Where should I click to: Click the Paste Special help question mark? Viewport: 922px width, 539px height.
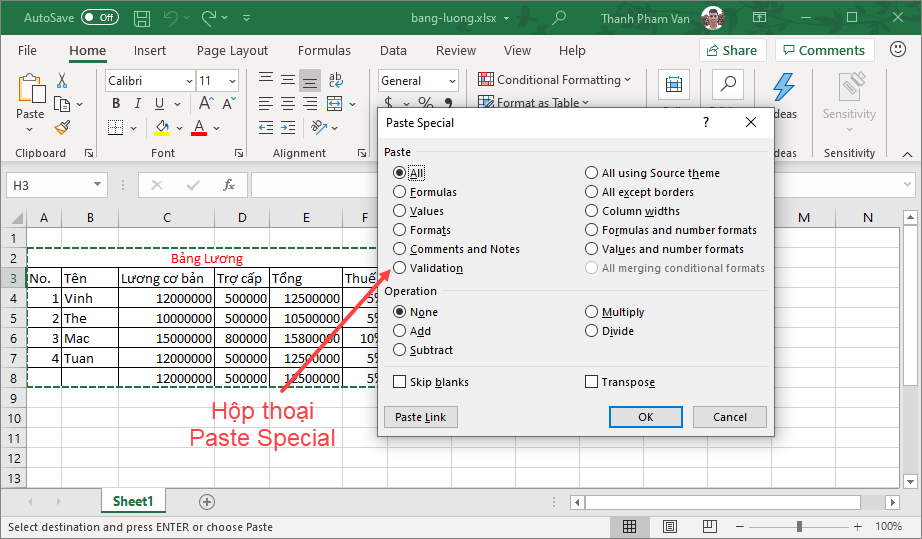[x=706, y=122]
